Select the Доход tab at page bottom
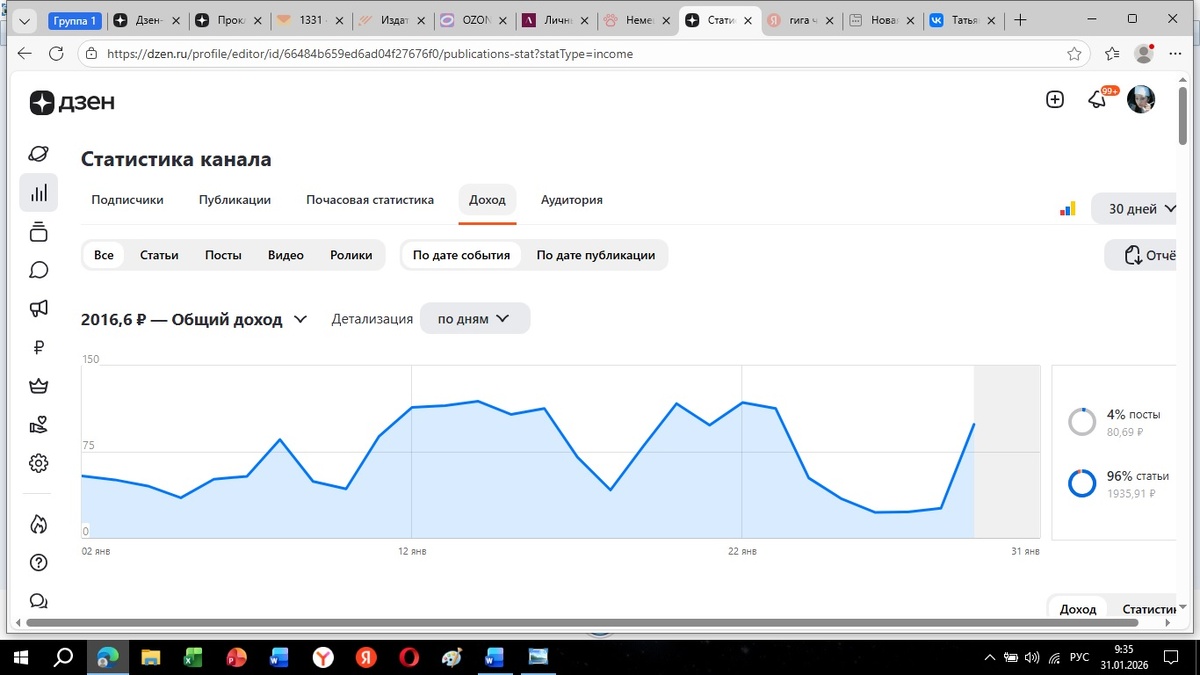The image size is (1200, 675). pos(1078,609)
